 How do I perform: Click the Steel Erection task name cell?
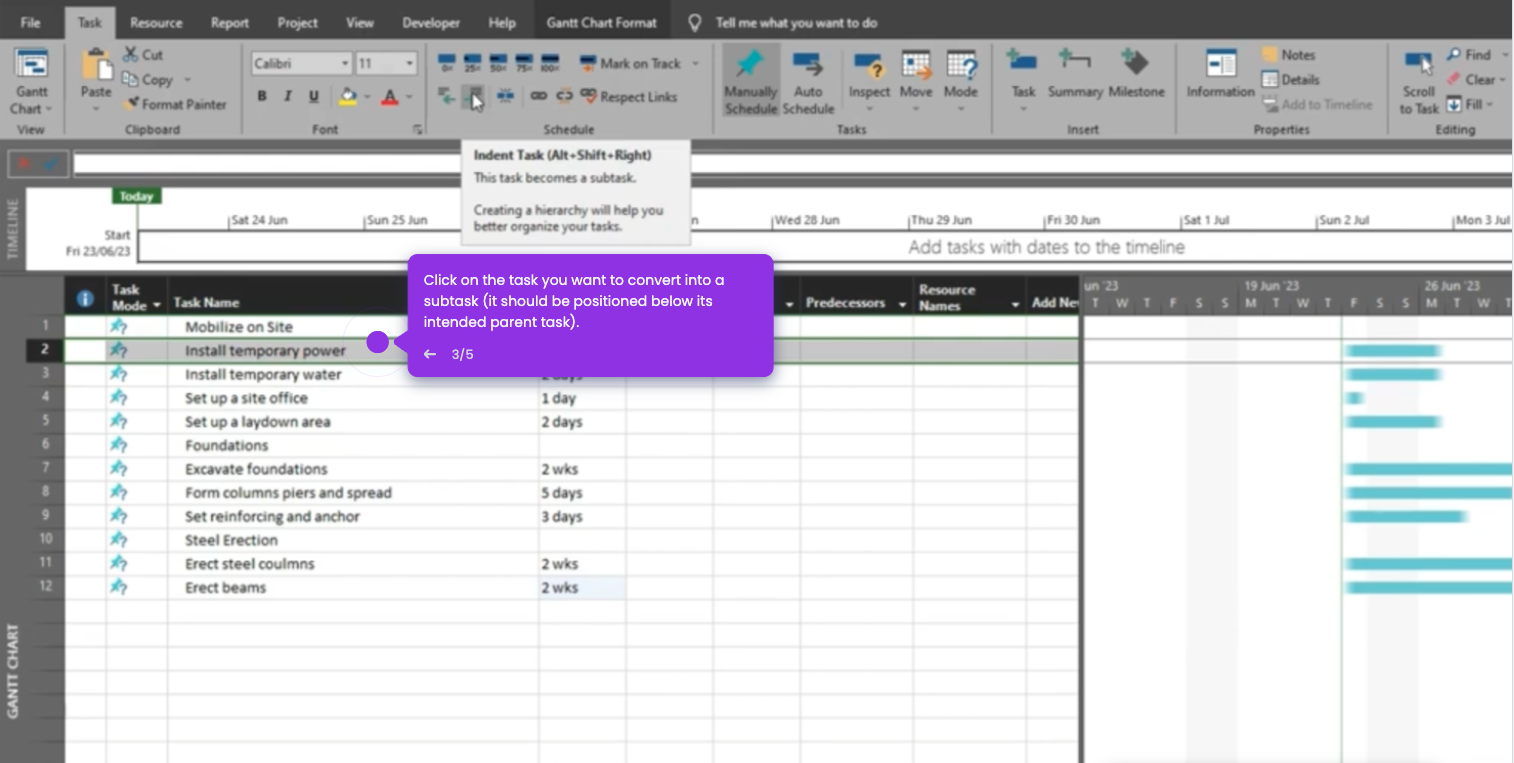353,540
